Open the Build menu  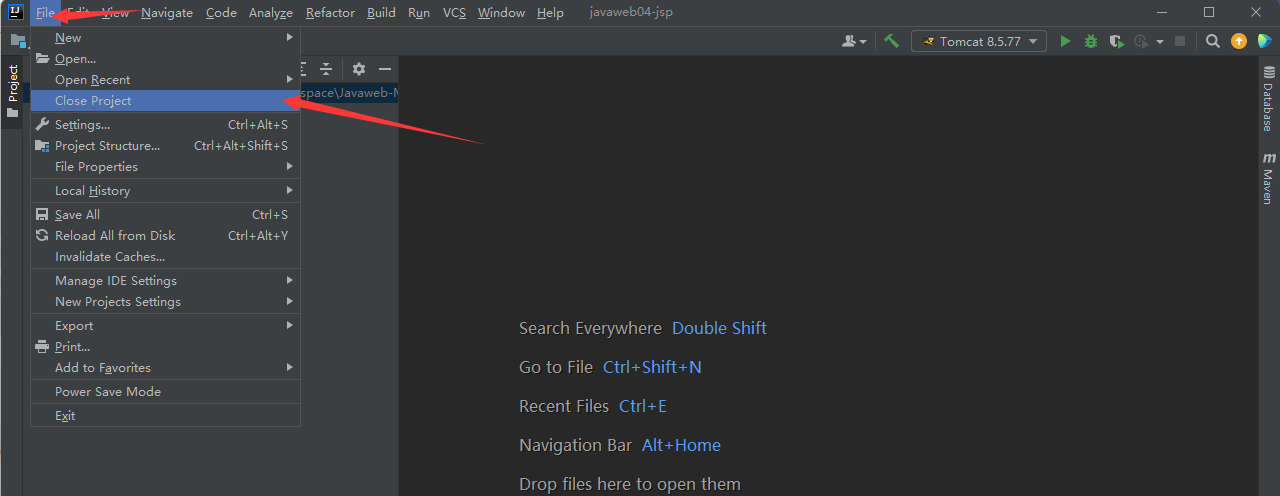click(381, 12)
